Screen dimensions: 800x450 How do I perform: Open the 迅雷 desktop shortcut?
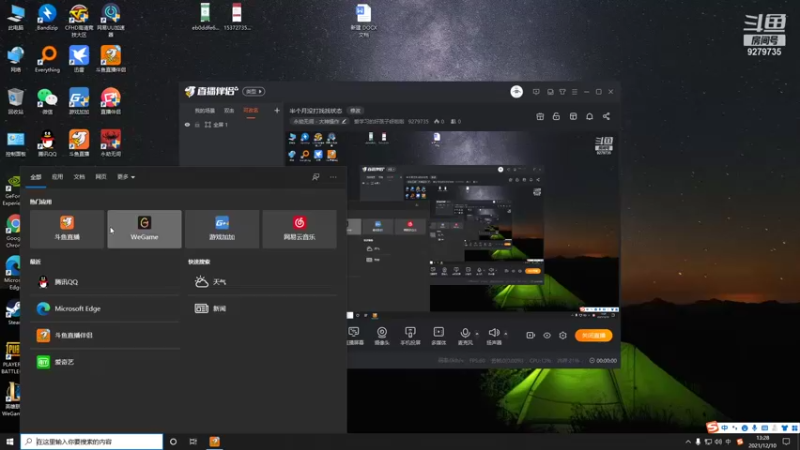point(79,59)
